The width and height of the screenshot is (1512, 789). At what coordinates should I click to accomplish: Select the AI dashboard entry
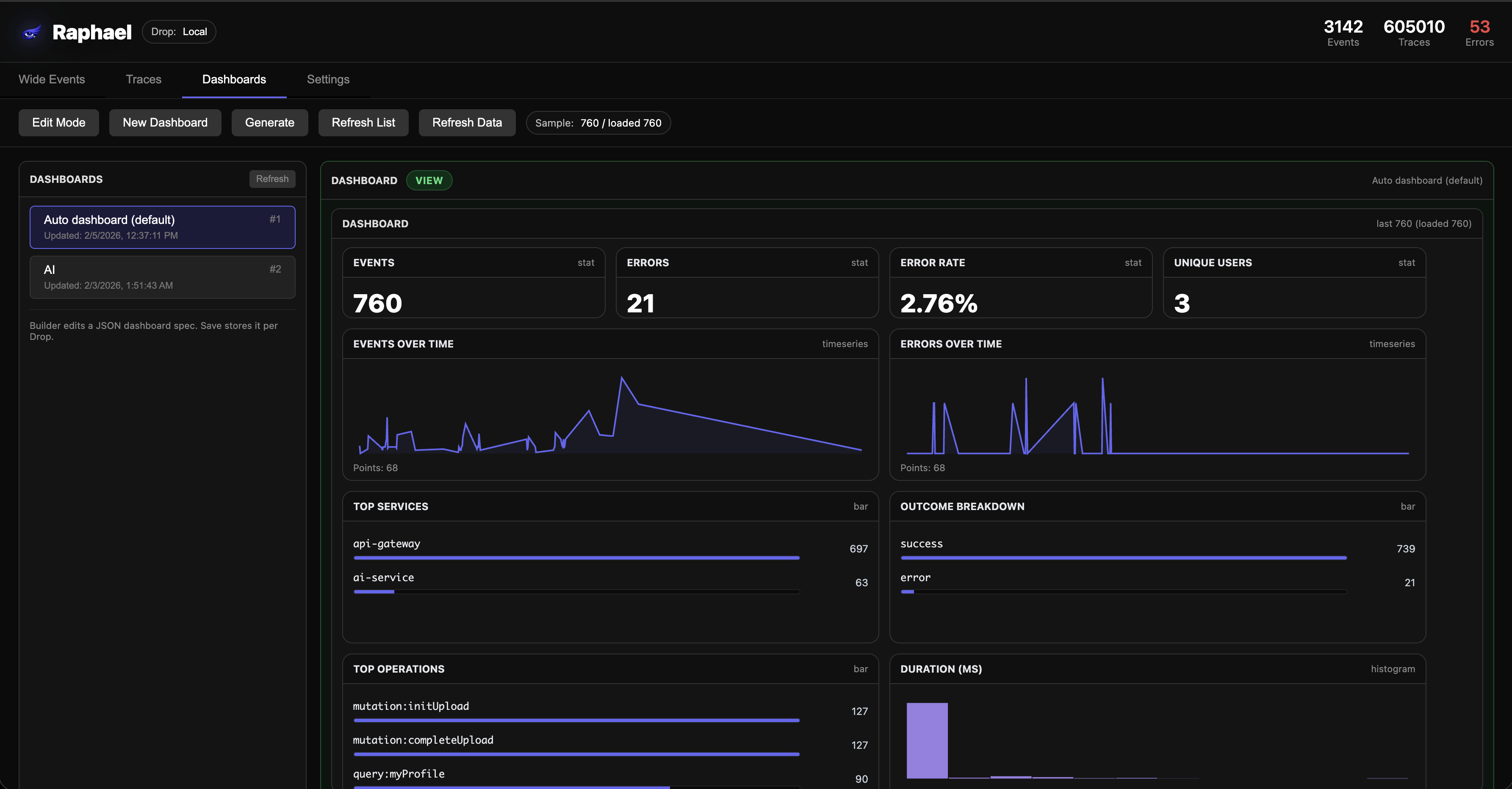[x=162, y=276]
